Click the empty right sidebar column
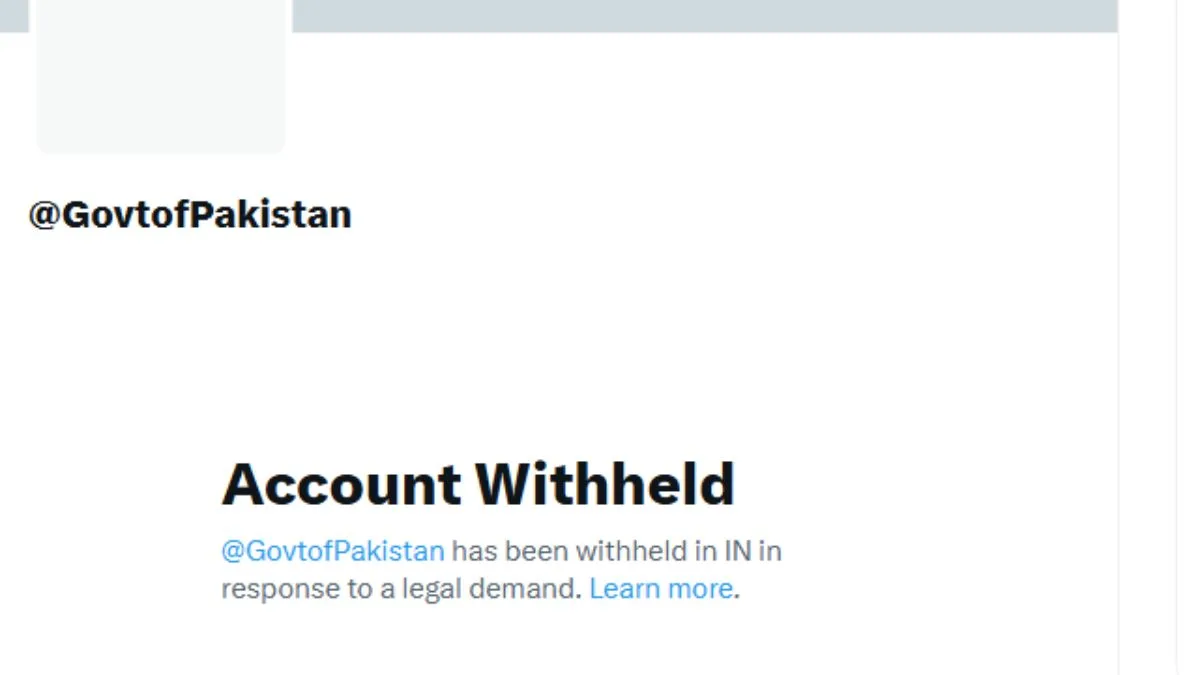The width and height of the screenshot is (1200, 675). [1160, 337]
